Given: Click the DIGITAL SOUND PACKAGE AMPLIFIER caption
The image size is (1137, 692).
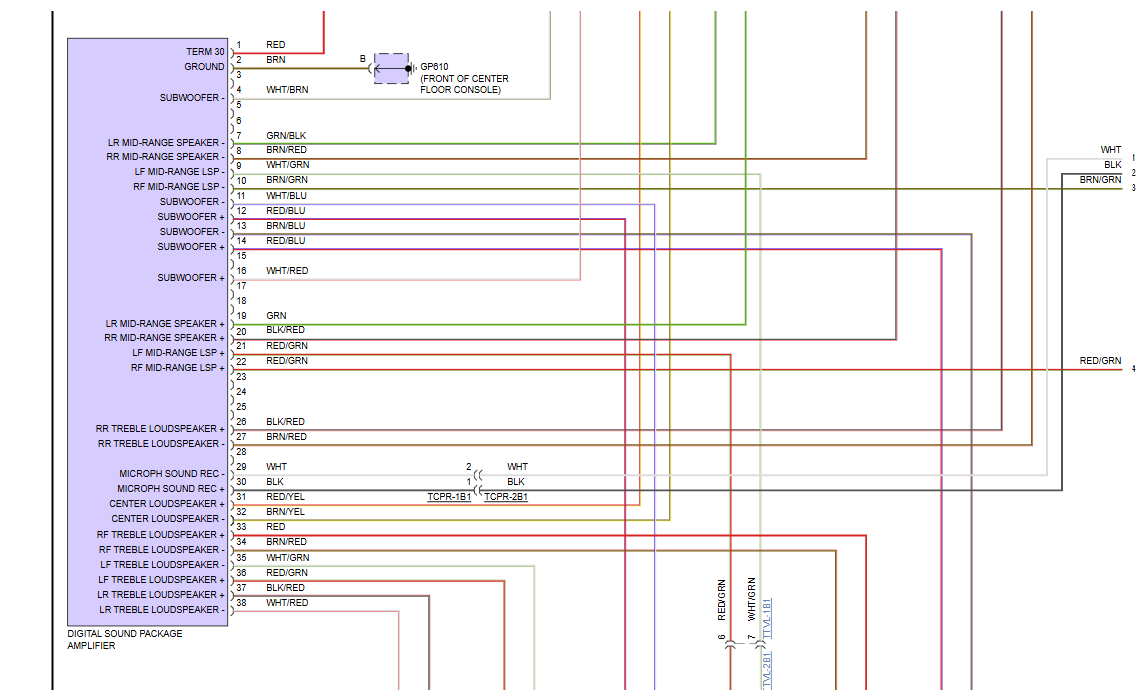Looking at the screenshot, I should (125, 639).
